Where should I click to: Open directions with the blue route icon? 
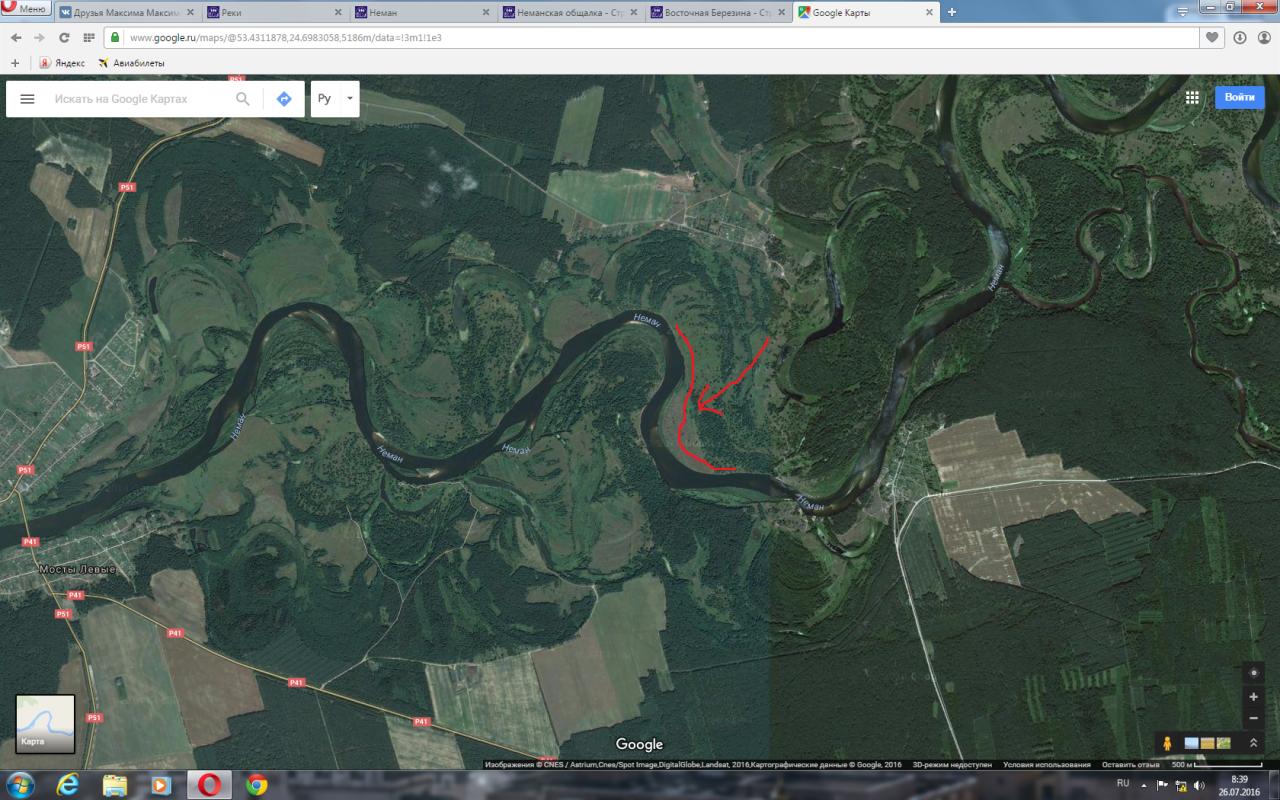[284, 99]
